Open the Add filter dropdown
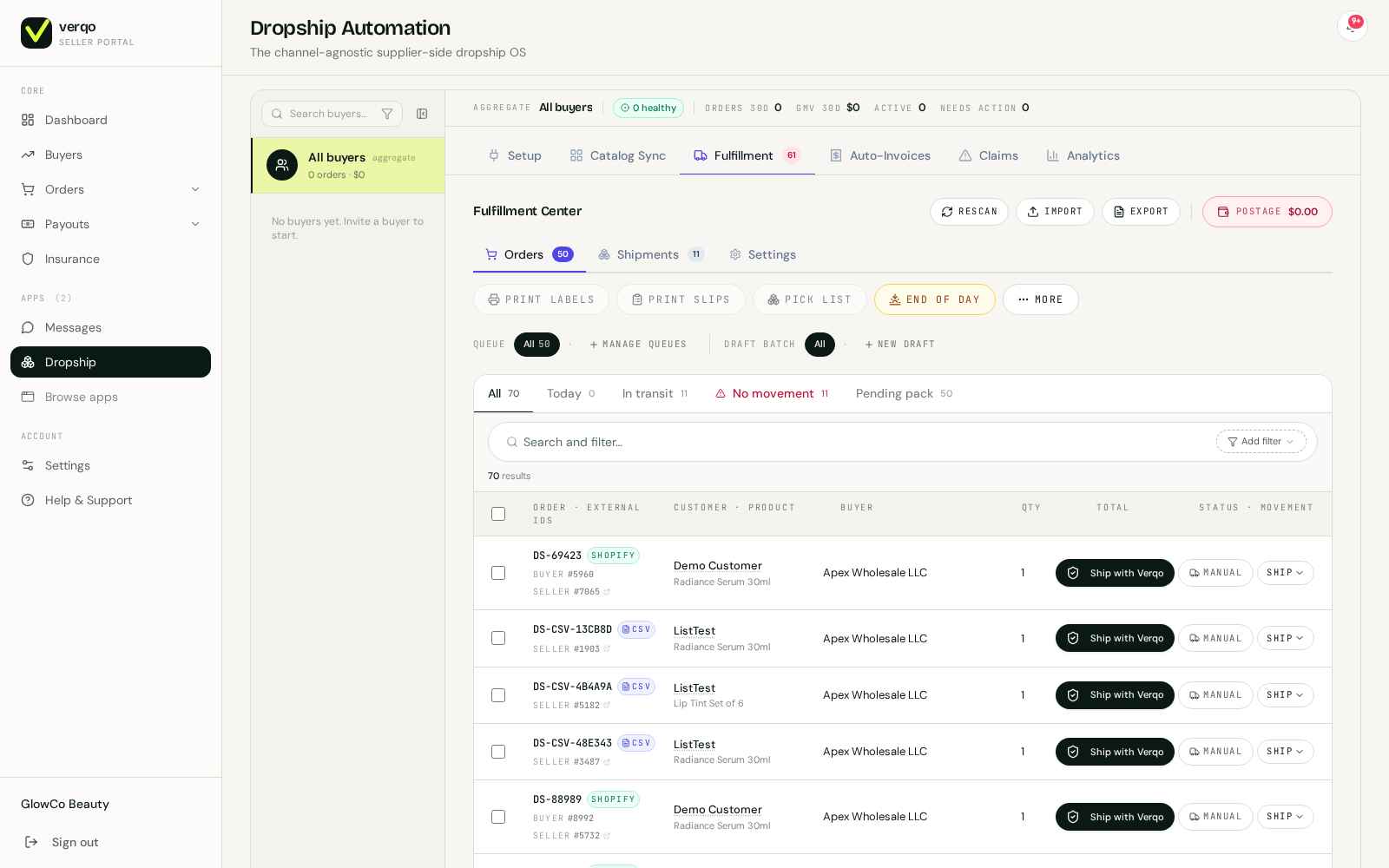 1261,442
